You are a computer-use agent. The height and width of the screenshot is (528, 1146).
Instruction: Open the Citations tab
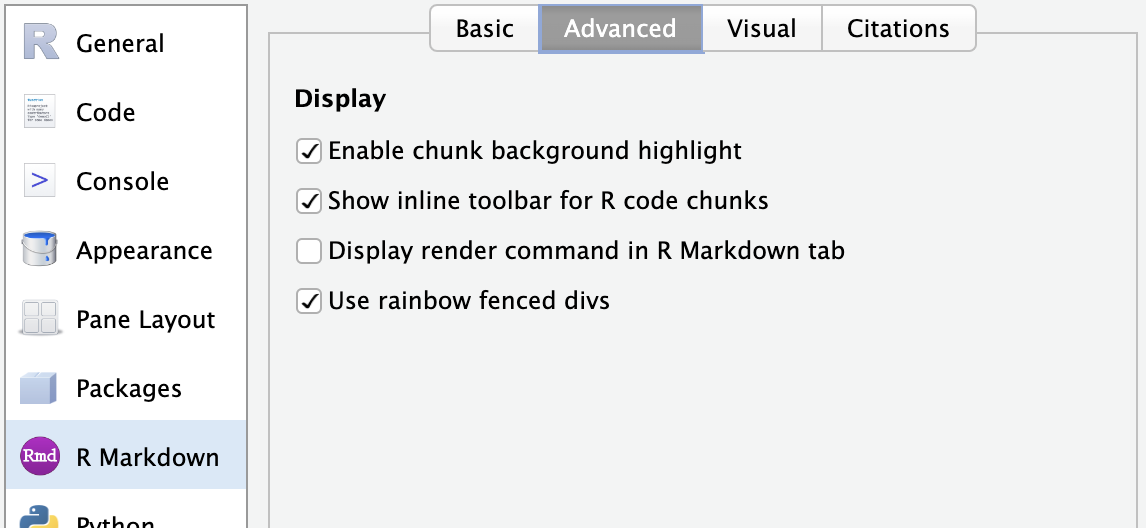(x=898, y=29)
